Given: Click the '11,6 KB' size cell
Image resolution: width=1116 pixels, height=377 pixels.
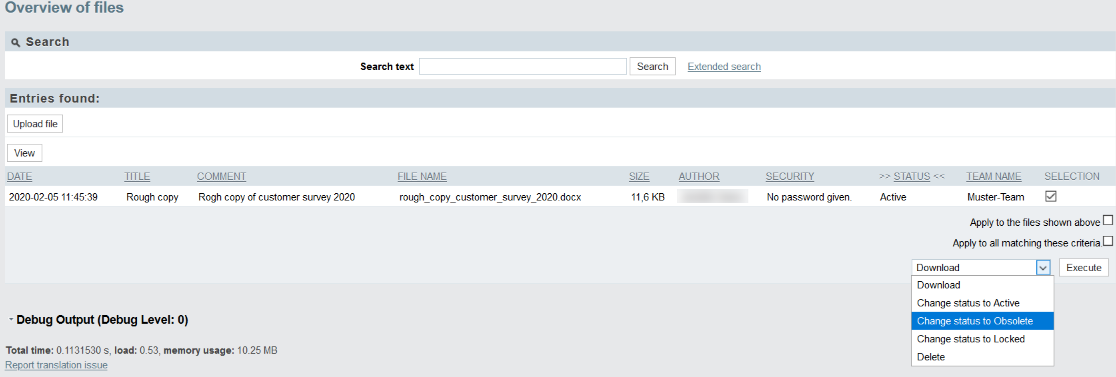Looking at the screenshot, I should [x=648, y=197].
